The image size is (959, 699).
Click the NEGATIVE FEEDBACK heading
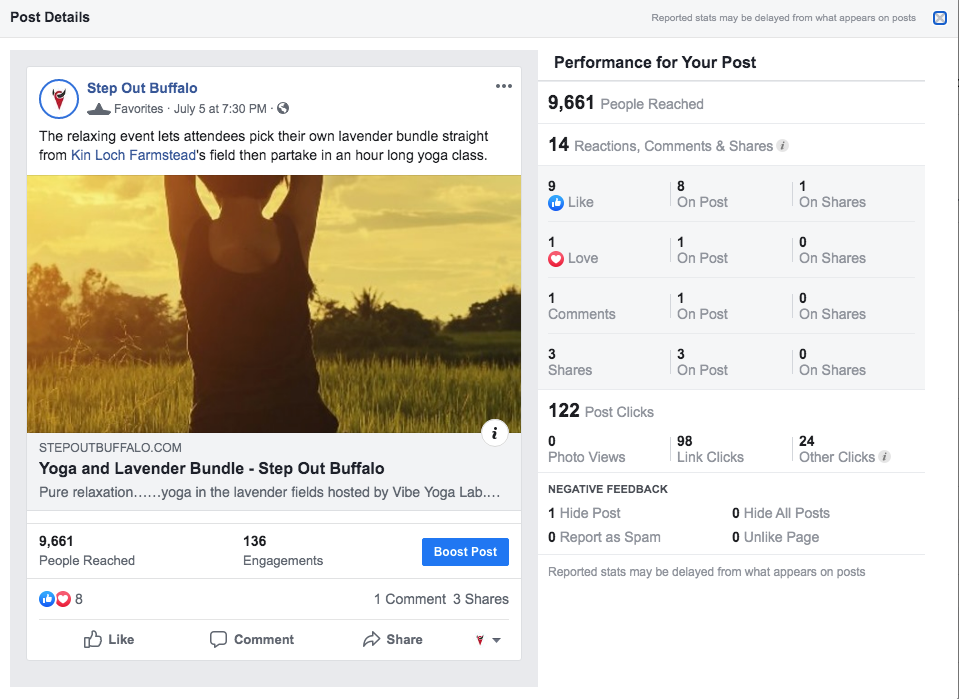608,489
